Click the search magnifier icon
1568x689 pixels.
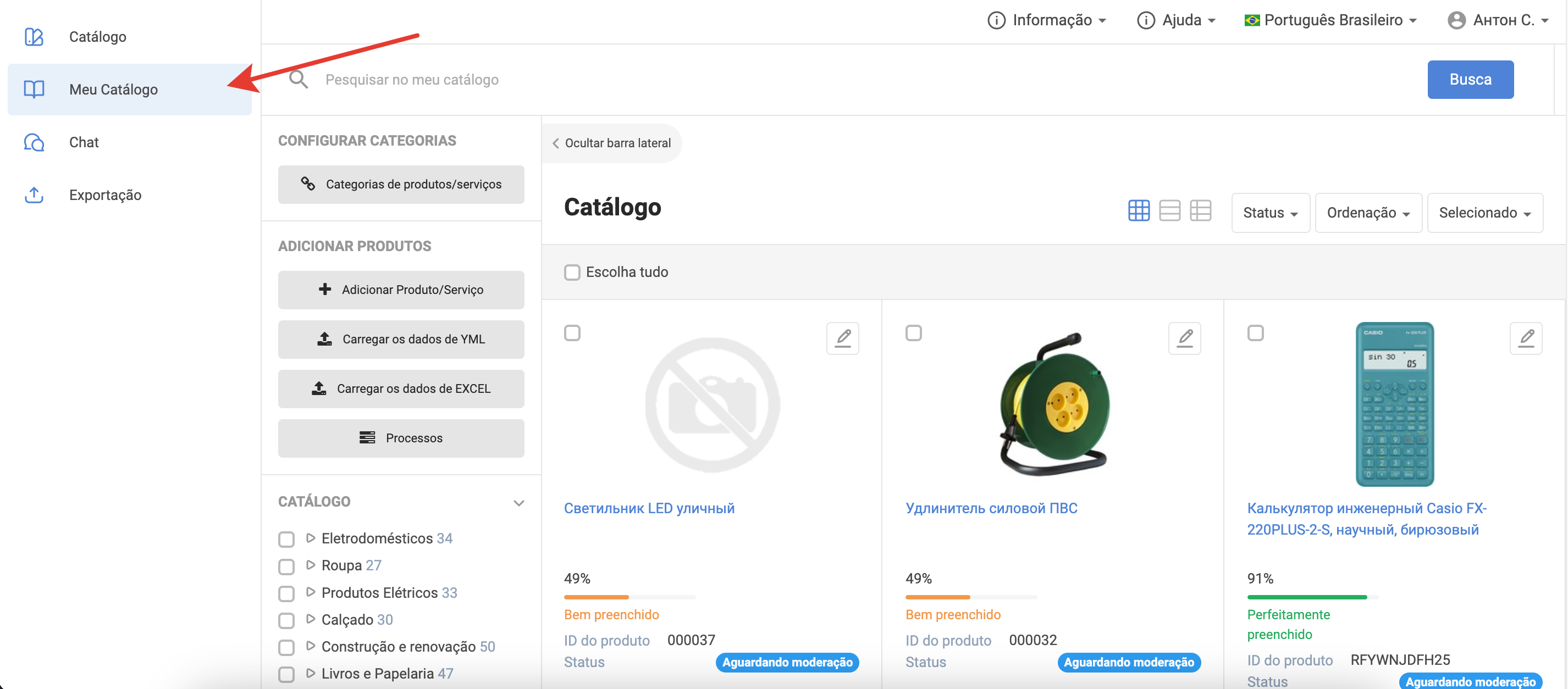[x=298, y=80]
